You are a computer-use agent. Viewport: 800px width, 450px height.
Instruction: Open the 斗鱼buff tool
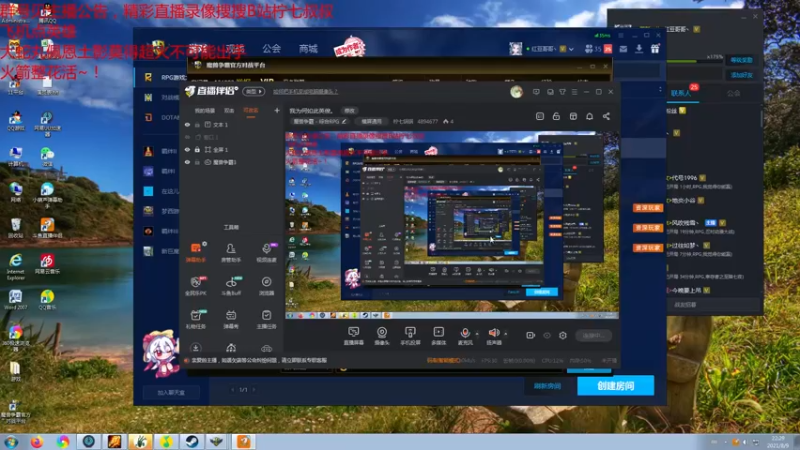[x=231, y=286]
